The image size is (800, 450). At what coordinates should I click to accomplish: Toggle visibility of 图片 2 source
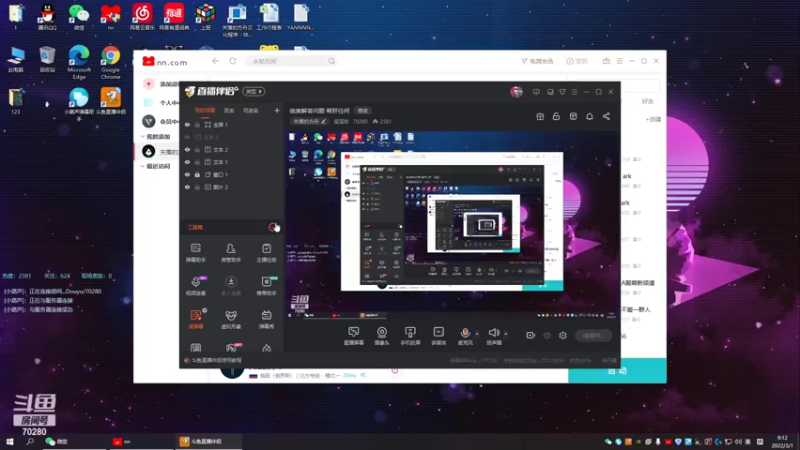pyautogui.click(x=187, y=187)
